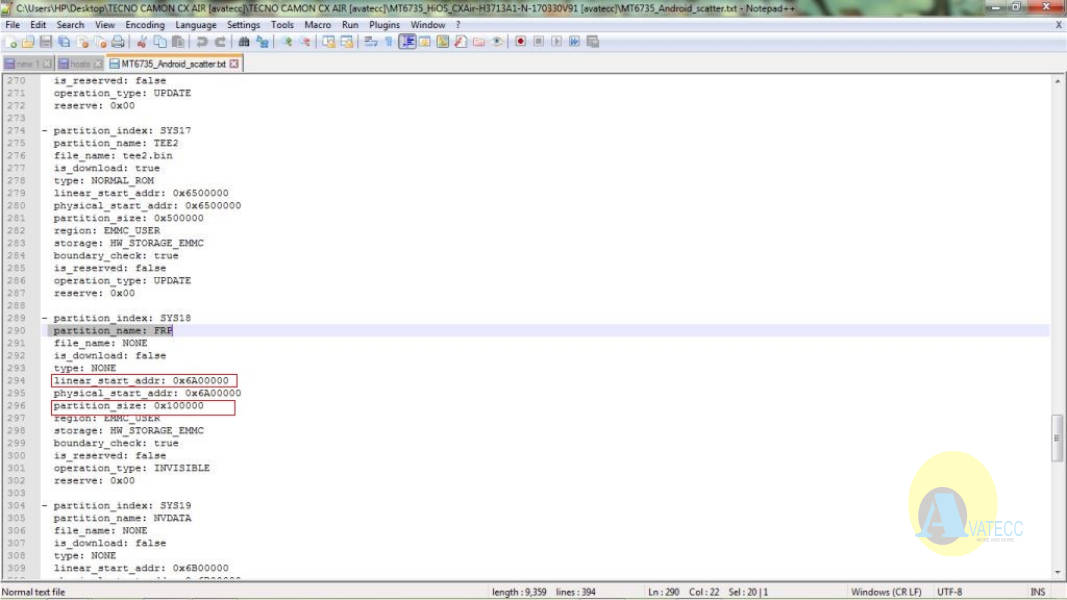The height and width of the screenshot is (600, 1067).
Task: Click the Replace toolbar icon
Action: (262, 42)
